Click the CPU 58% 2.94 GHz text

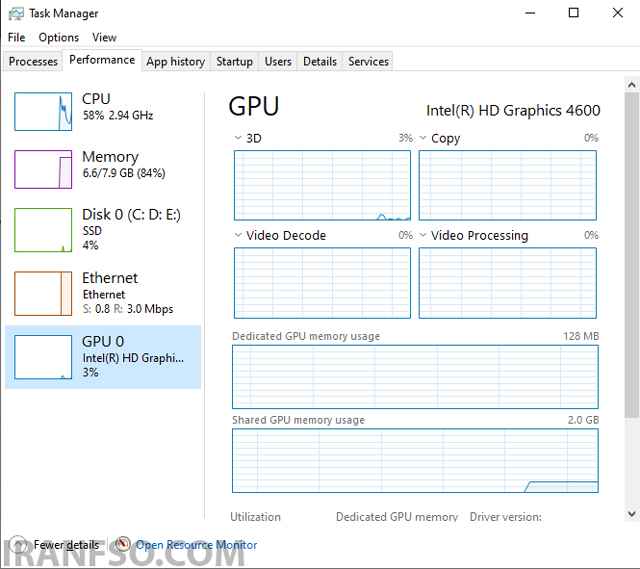[118, 116]
